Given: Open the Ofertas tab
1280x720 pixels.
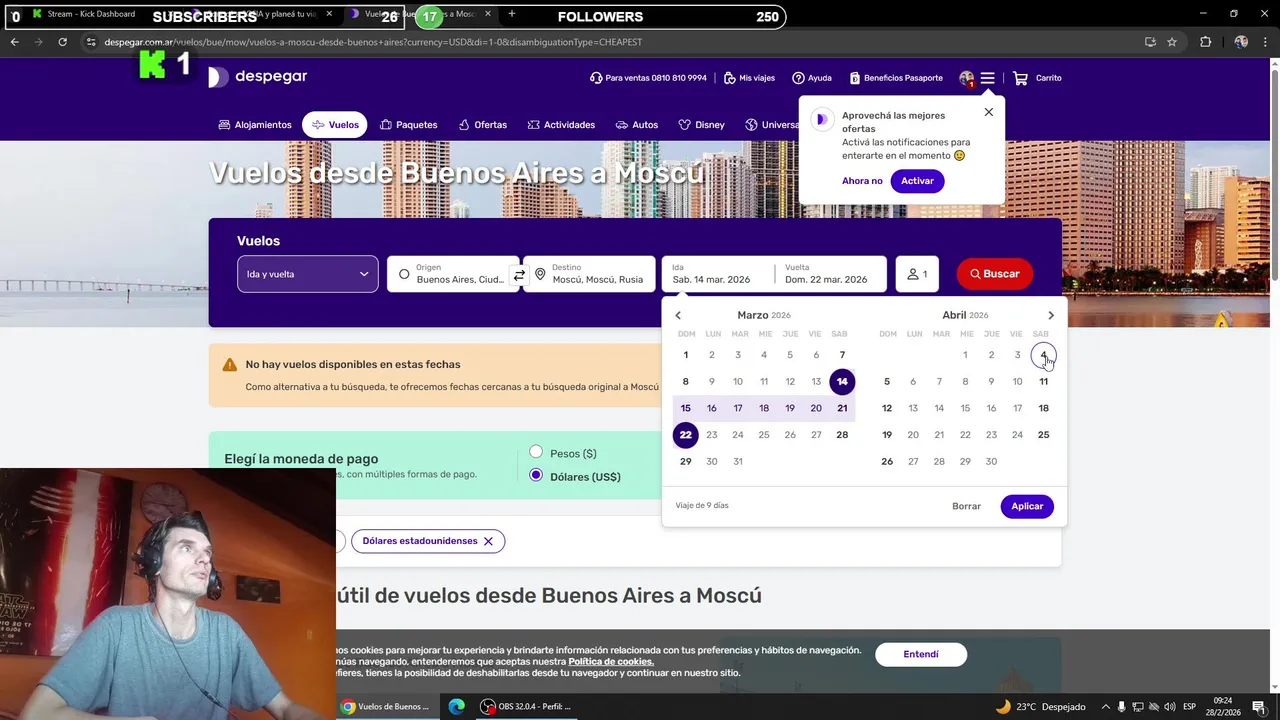Looking at the screenshot, I should point(482,125).
